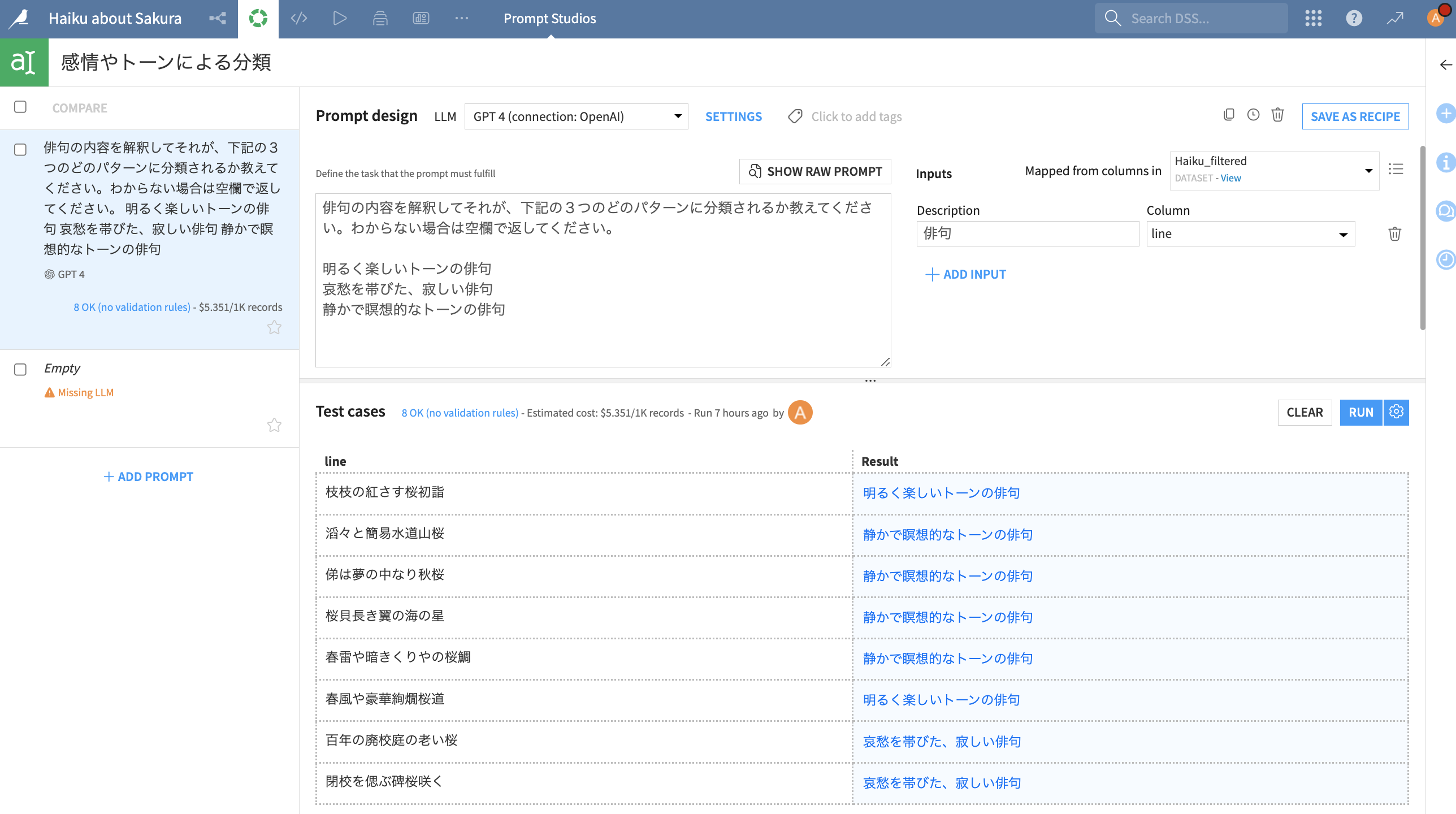Screen dimensions: 1456x814
Task: Click the ADD PROMPT link
Action: pyautogui.click(x=149, y=477)
